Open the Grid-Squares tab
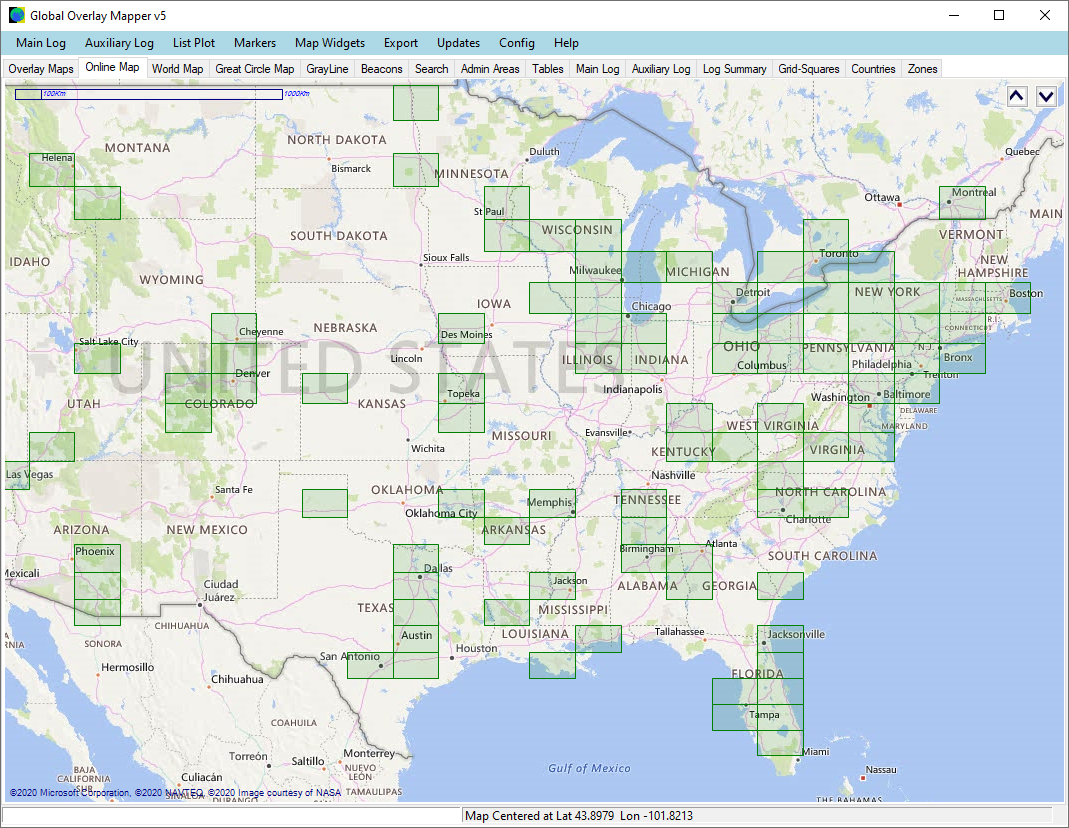Viewport: 1069px width, 828px height. pos(809,69)
